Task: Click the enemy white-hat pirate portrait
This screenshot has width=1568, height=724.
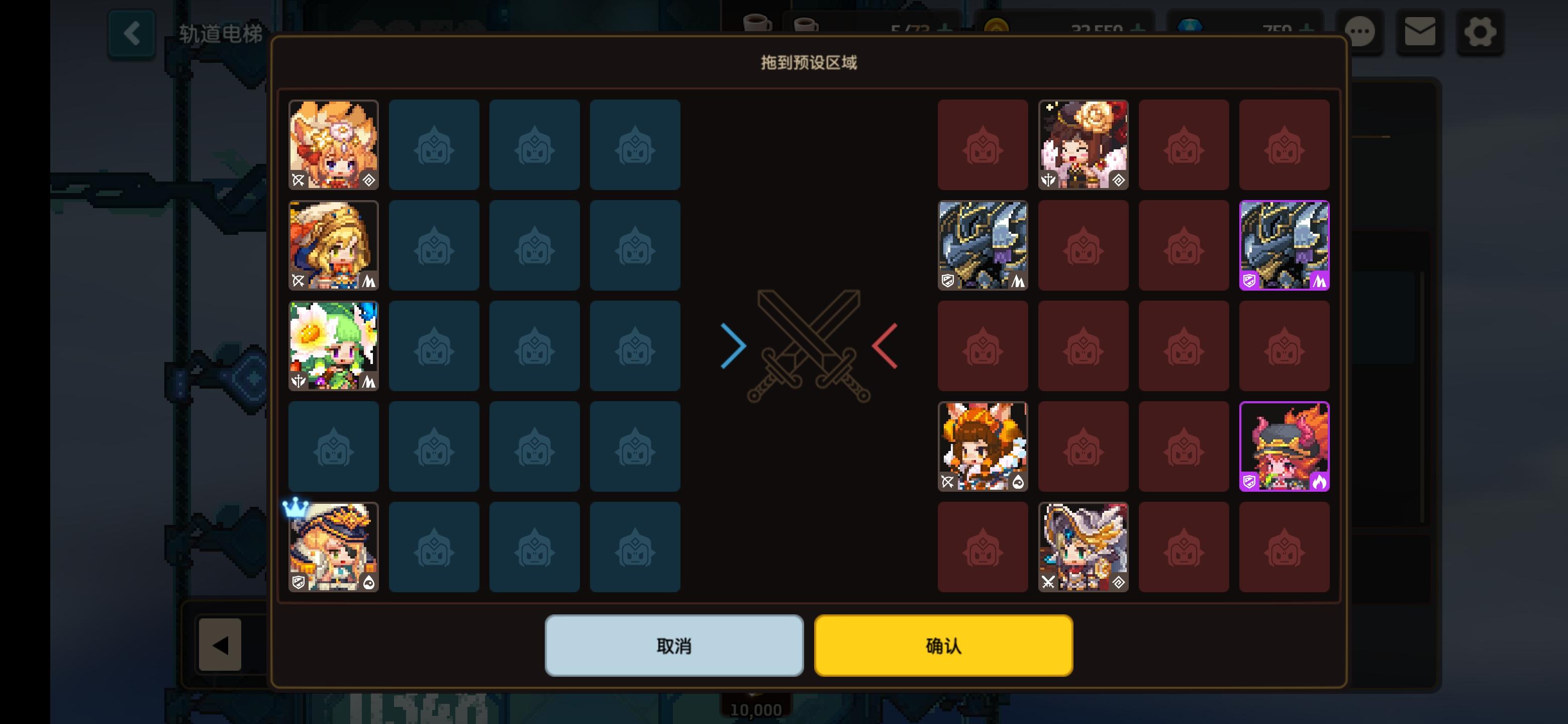Action: [x=1083, y=547]
